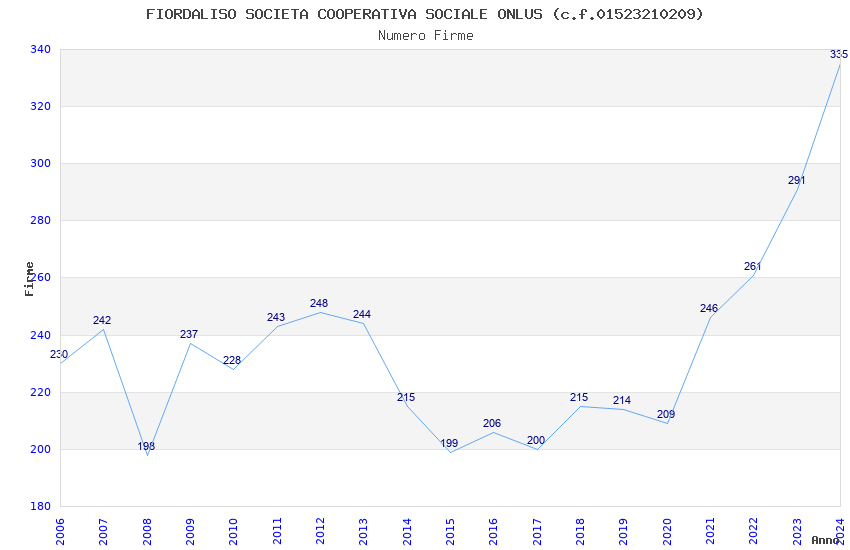Select the 260 tick on y-axis
The height and width of the screenshot is (550, 850).
pyautogui.click(x=40, y=278)
